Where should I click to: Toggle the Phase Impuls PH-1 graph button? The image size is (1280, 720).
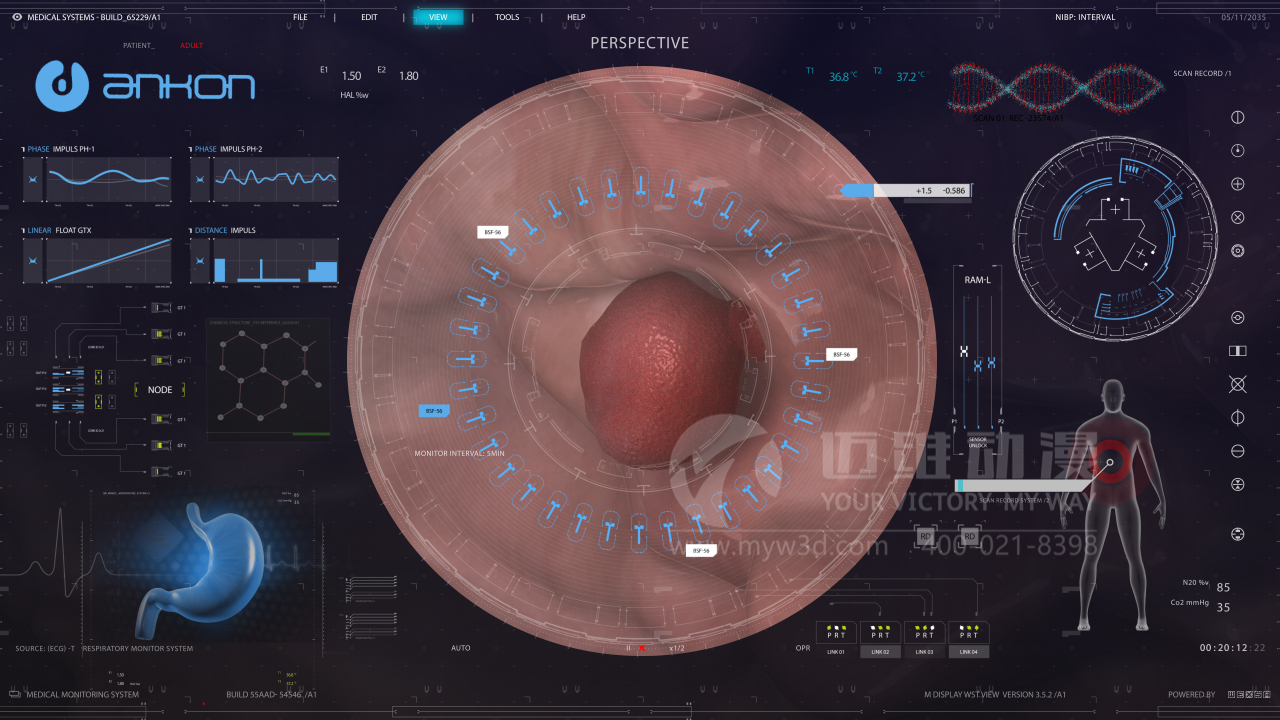tap(33, 179)
